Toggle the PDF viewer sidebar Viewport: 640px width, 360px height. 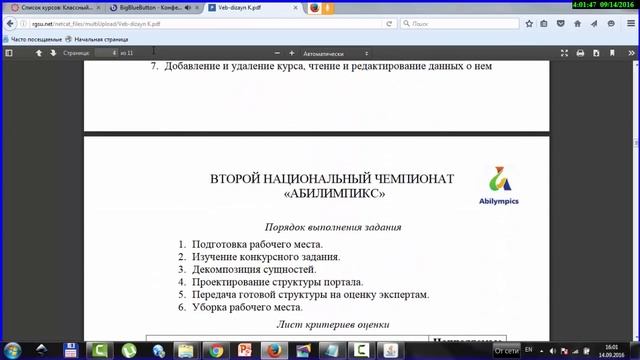(x=9, y=53)
